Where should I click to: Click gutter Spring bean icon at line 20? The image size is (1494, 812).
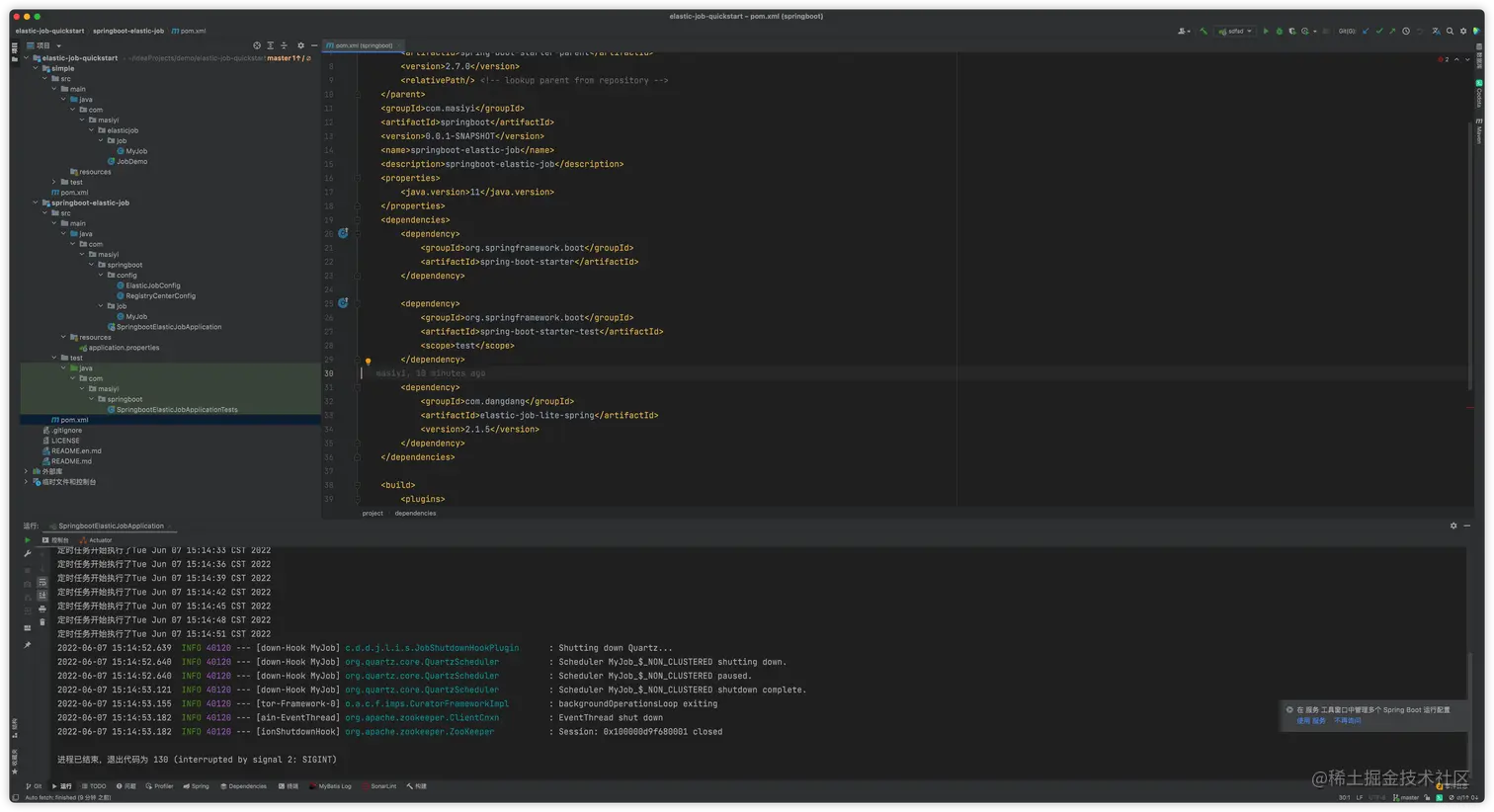click(343, 234)
